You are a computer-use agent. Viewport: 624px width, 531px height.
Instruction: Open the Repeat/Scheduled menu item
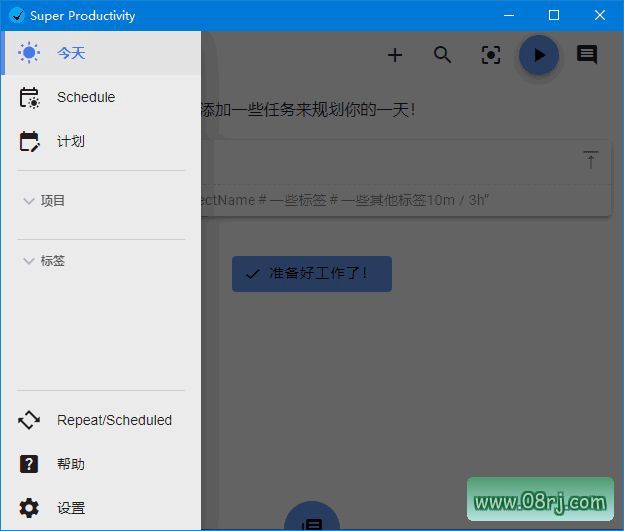(x=101, y=420)
